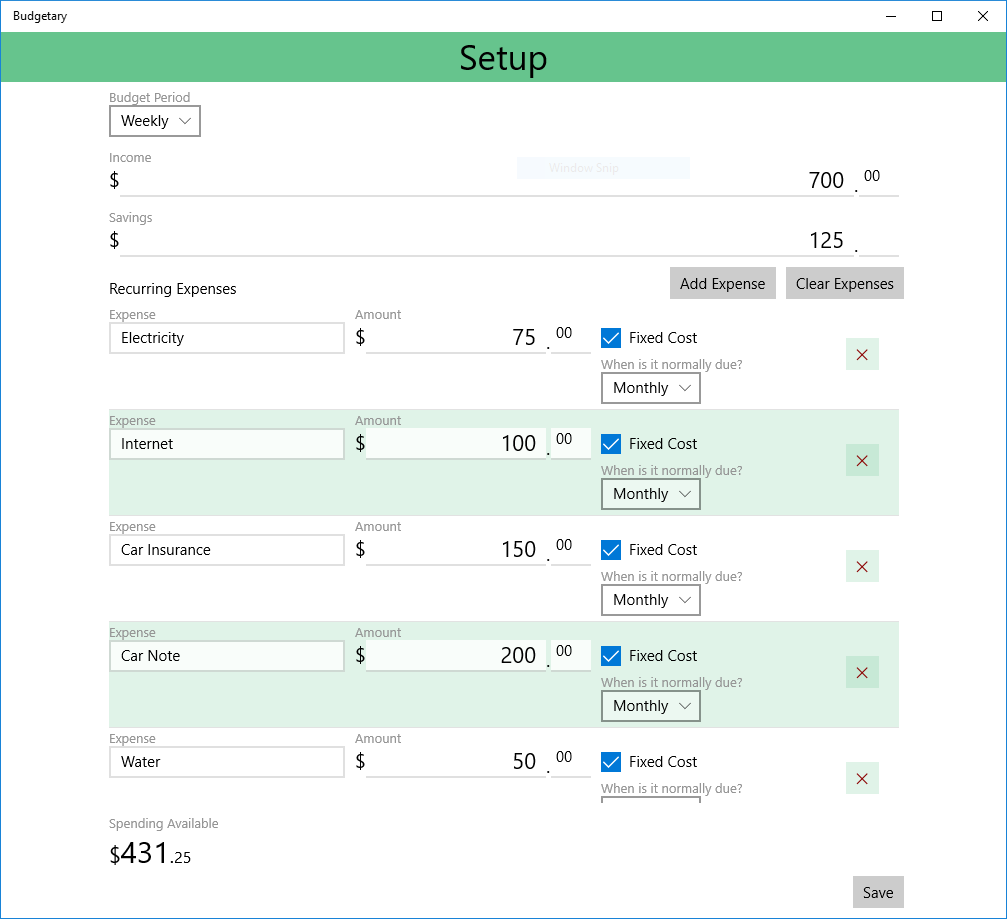Expand Car Note due date Monthly dropdown
The image size is (1007, 919).
tap(651, 706)
